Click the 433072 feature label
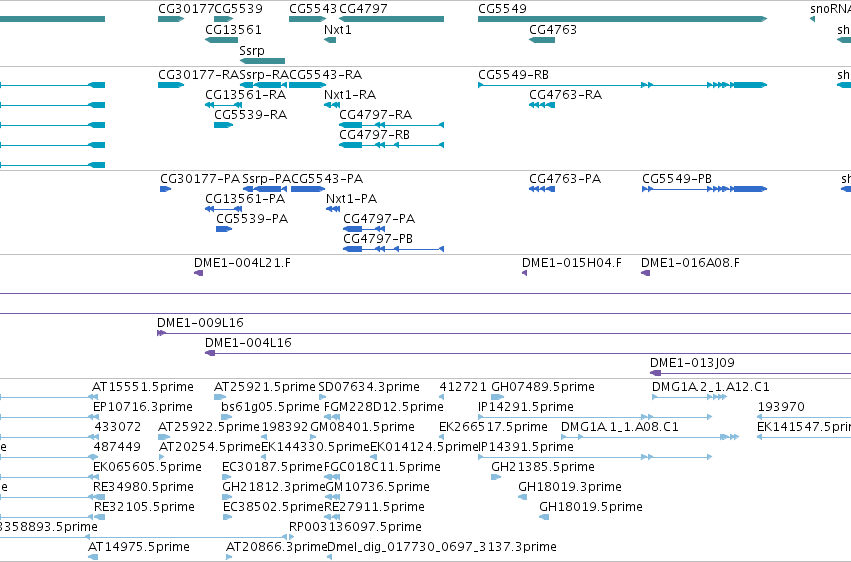Image resolution: width=851 pixels, height=562 pixels. pyautogui.click(x=118, y=427)
